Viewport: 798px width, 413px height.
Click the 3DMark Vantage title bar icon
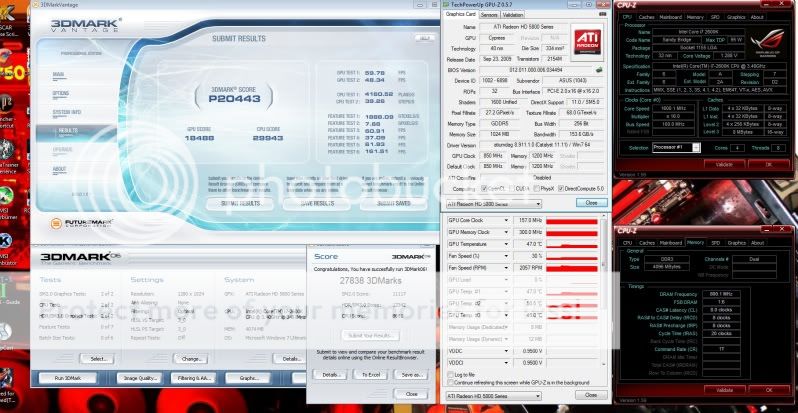tap(36, 4)
